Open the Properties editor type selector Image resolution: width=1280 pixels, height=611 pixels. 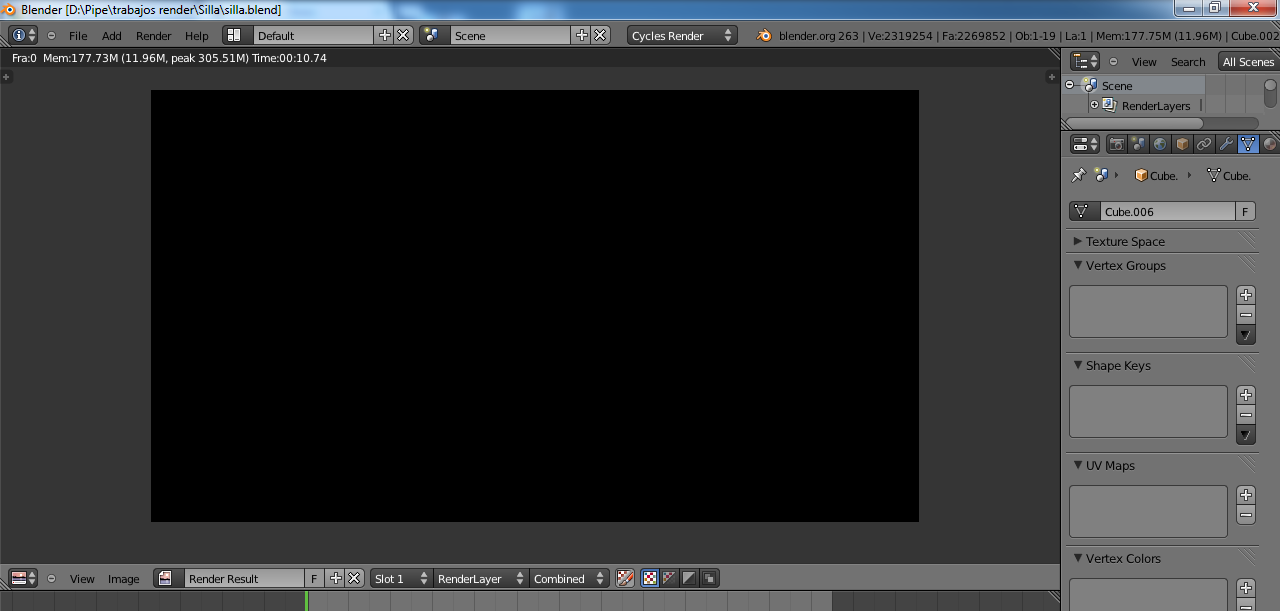tap(1084, 144)
